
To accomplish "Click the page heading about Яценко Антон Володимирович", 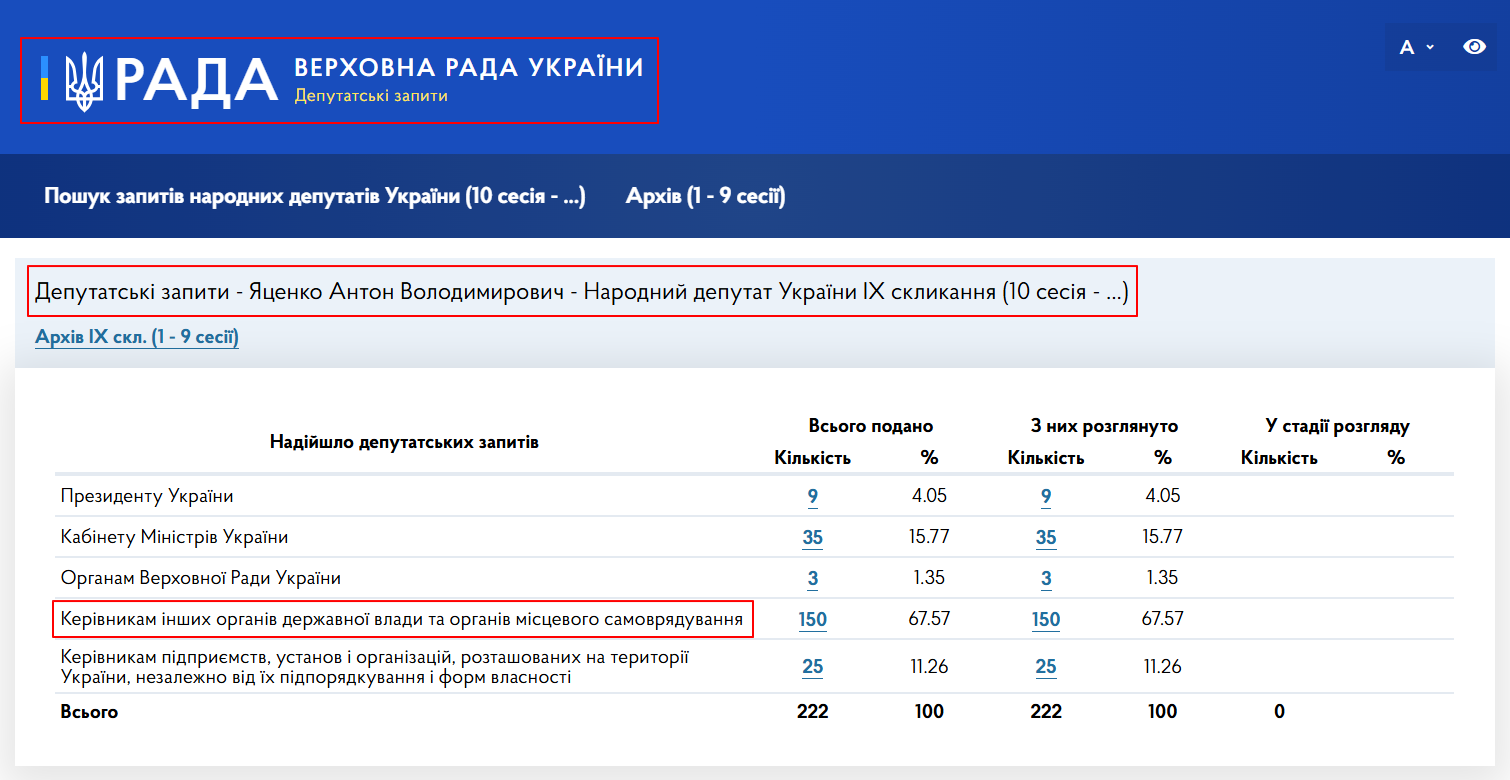I will pyautogui.click(x=582, y=293).
